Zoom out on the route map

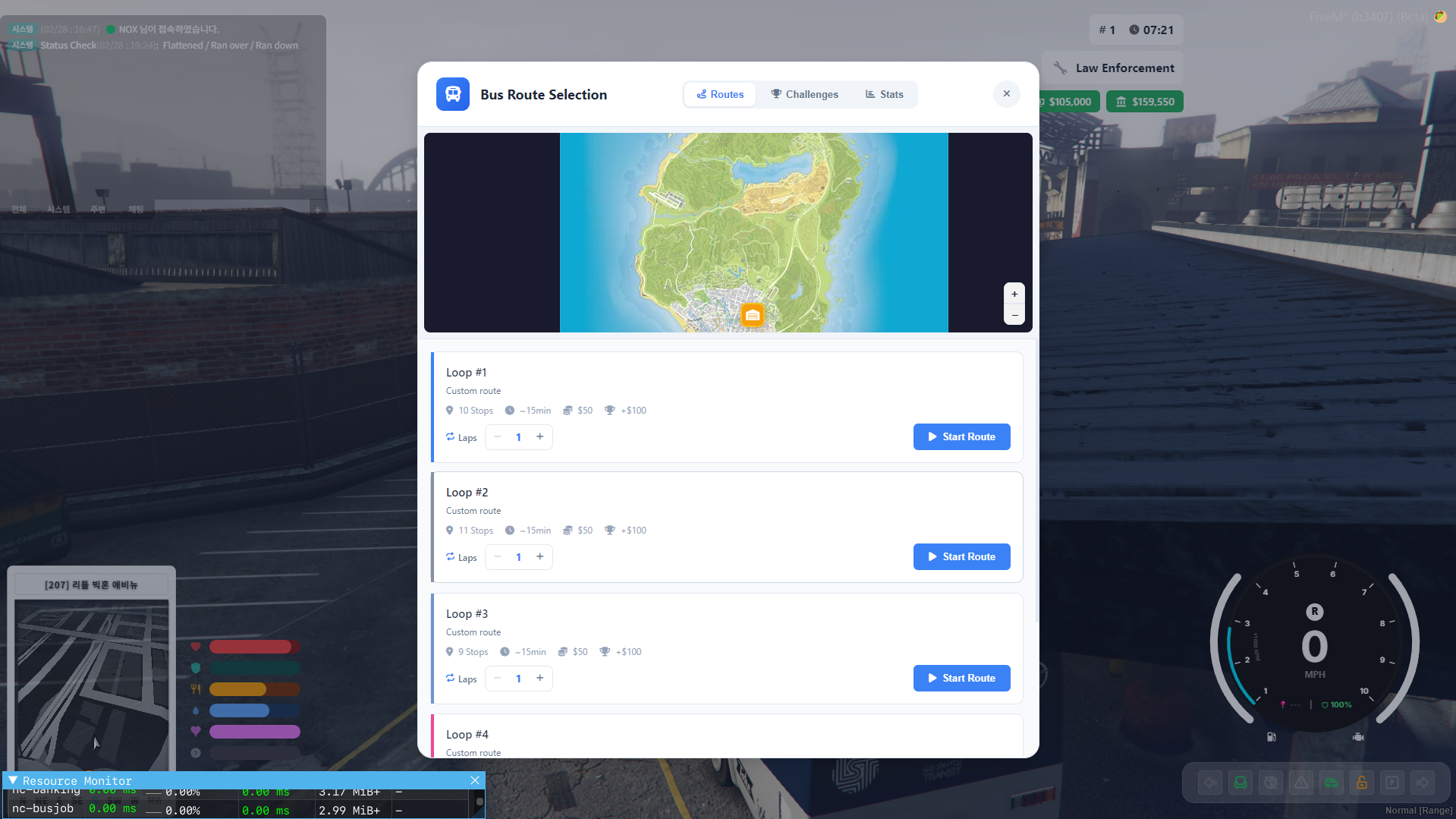(x=1014, y=314)
